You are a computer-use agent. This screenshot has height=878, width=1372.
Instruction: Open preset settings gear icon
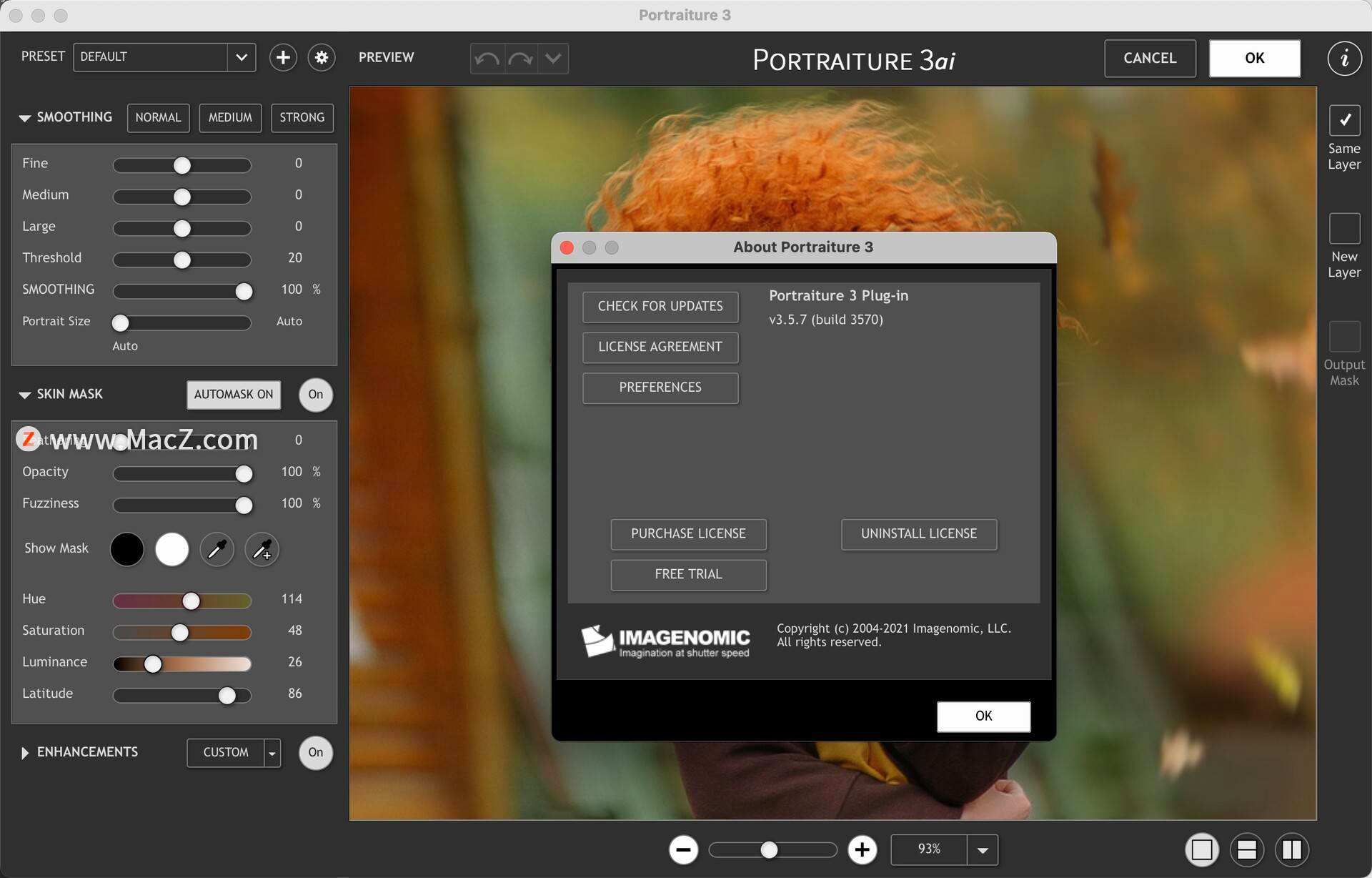pos(322,57)
